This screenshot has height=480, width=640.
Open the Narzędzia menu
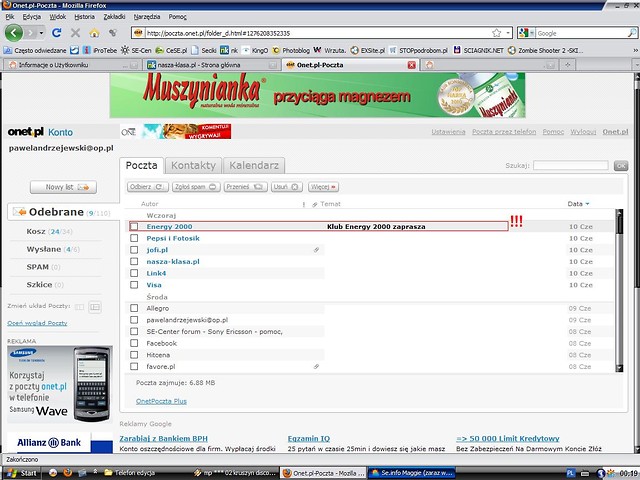[147, 17]
